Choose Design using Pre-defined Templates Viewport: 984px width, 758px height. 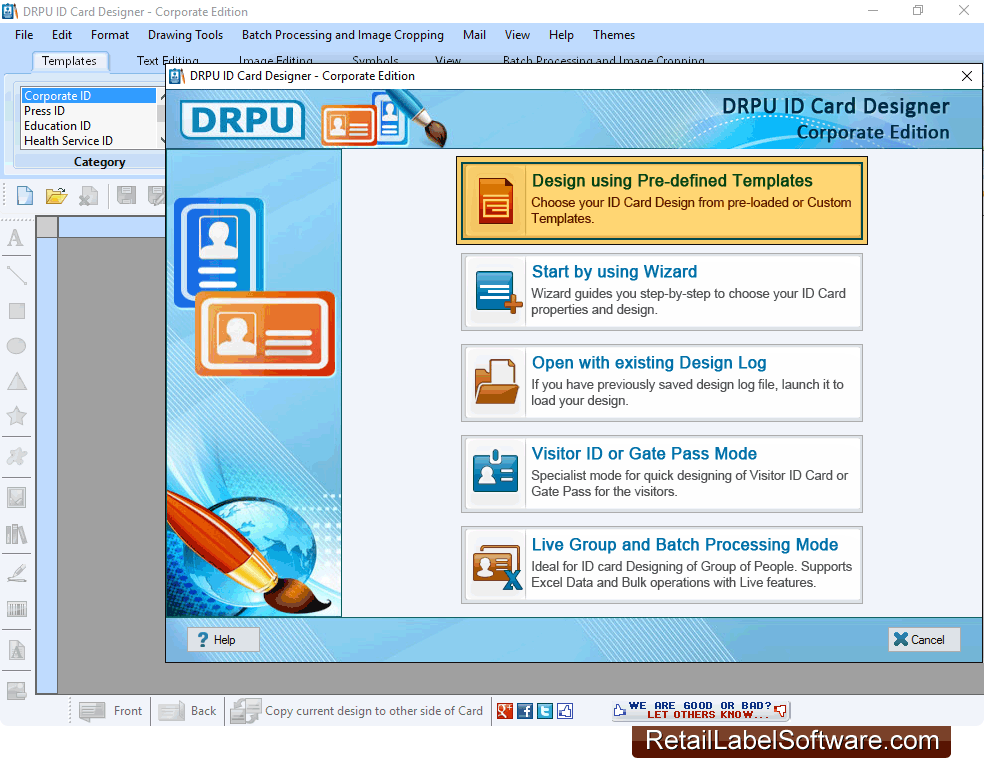pos(661,200)
